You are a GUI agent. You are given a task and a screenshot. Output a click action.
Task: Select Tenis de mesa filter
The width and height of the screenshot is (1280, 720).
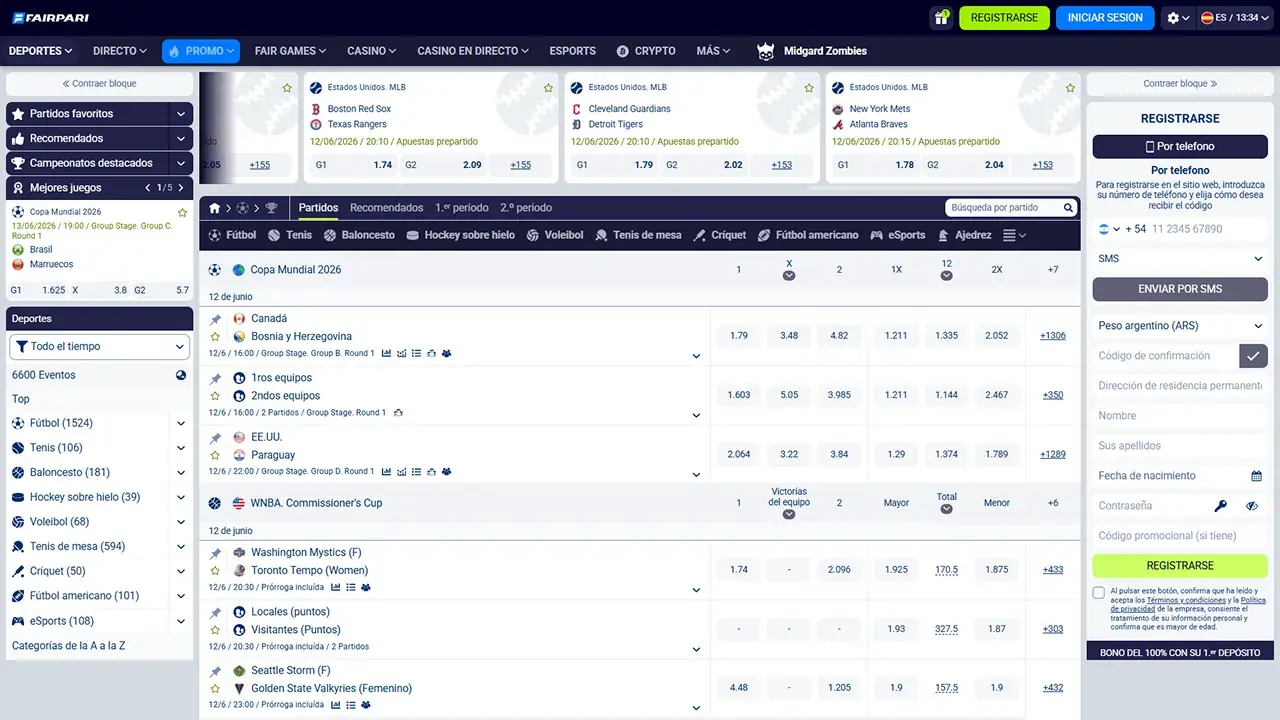tap(638, 235)
